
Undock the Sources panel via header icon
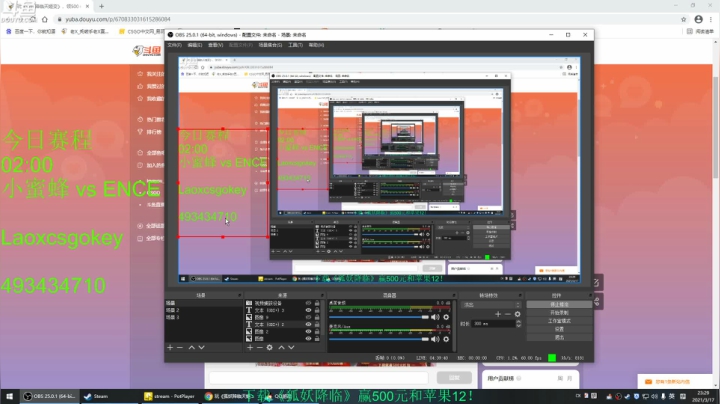click(322, 295)
